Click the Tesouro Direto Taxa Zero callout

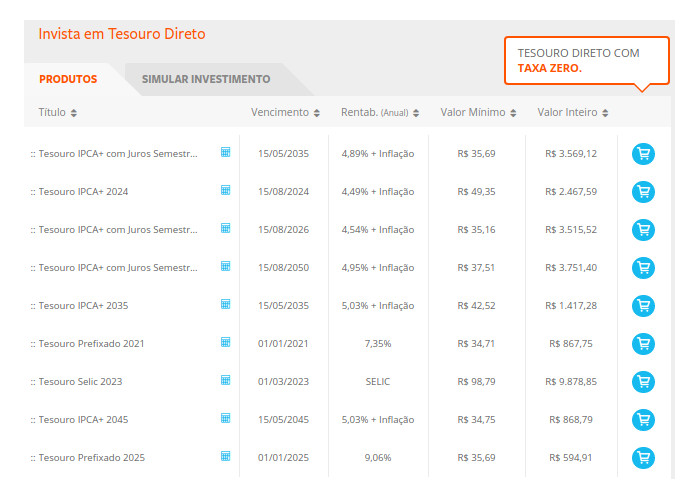[586, 61]
